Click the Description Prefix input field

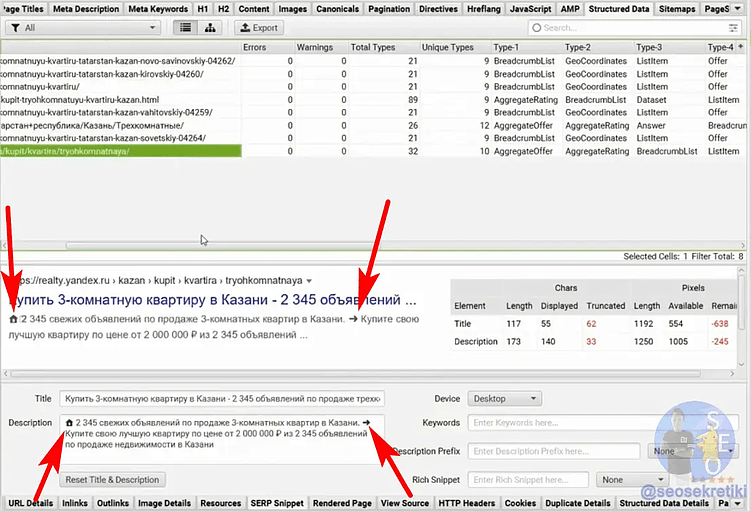(554, 451)
